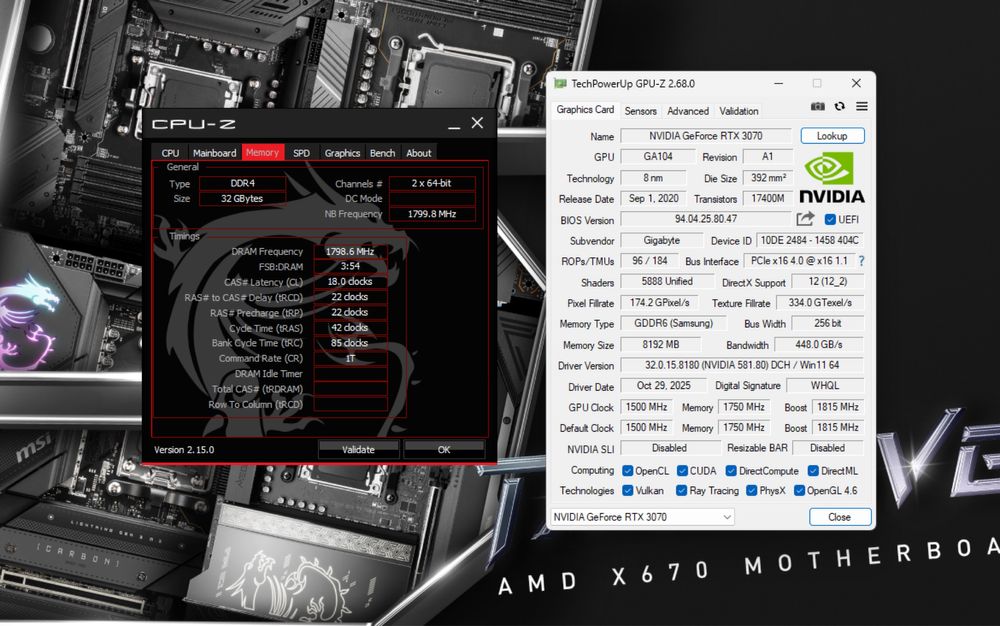Click the Driver Version field
1000x626 pixels.
(x=742, y=365)
